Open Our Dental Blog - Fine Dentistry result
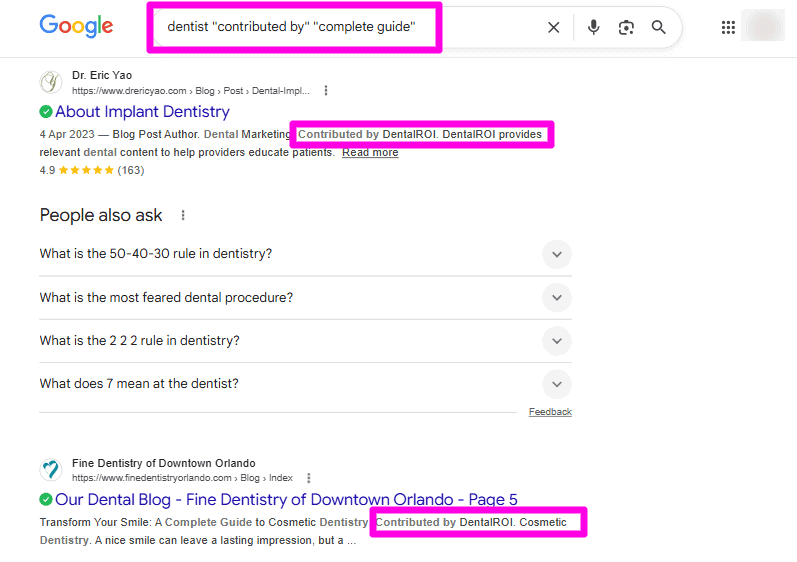This screenshot has height=562, width=797. [286, 499]
